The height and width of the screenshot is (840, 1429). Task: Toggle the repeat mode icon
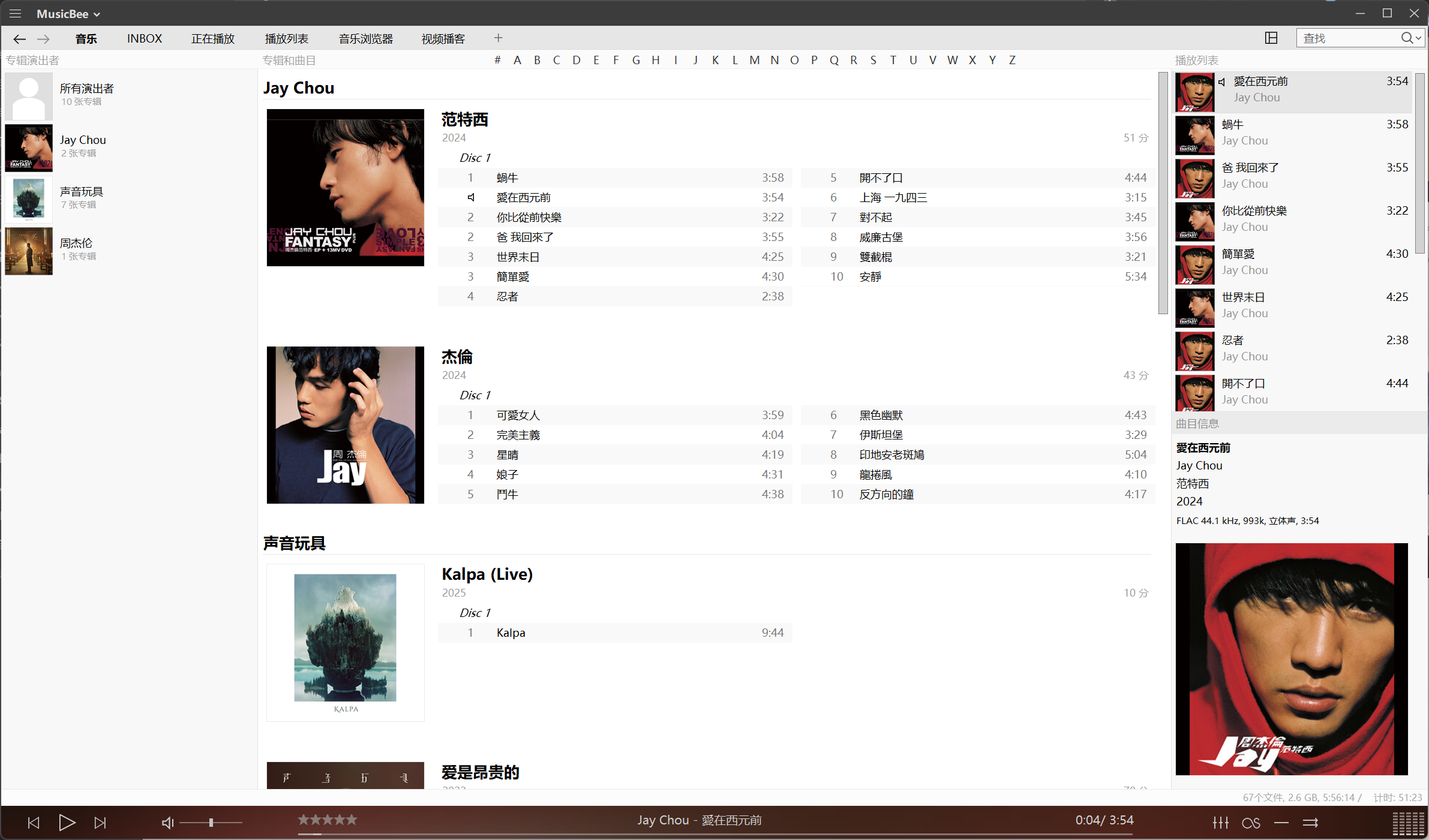(x=1281, y=823)
